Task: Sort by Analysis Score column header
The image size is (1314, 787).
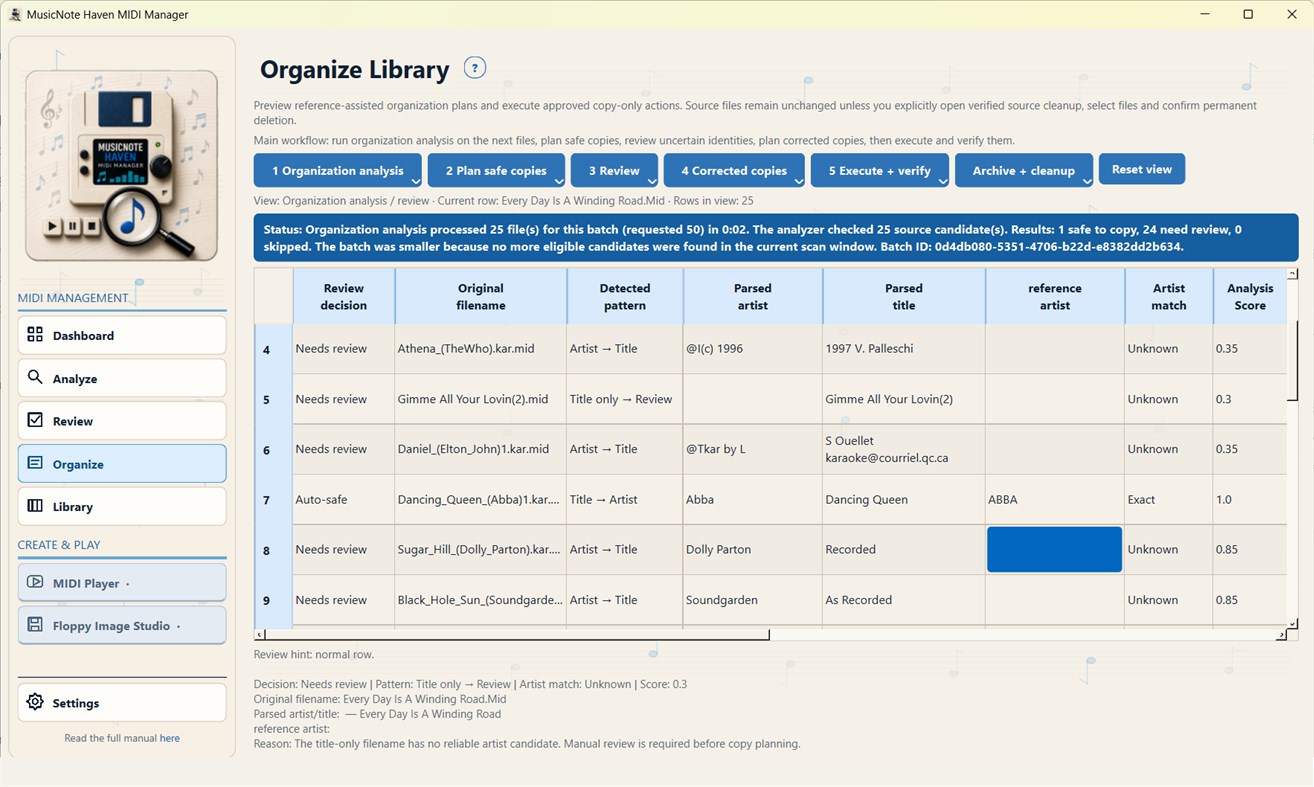Action: (x=1250, y=297)
